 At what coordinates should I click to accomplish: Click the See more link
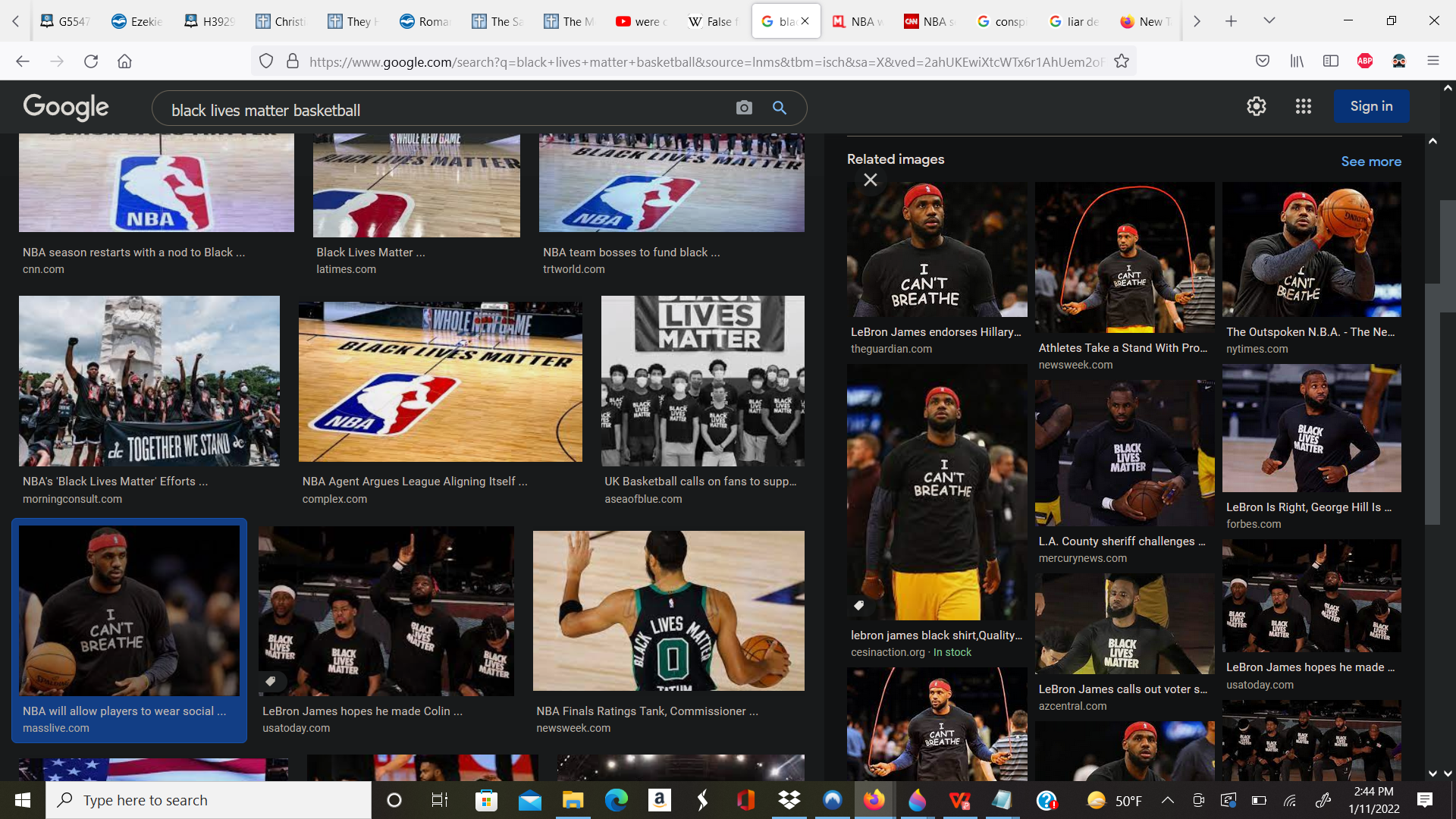point(1370,162)
